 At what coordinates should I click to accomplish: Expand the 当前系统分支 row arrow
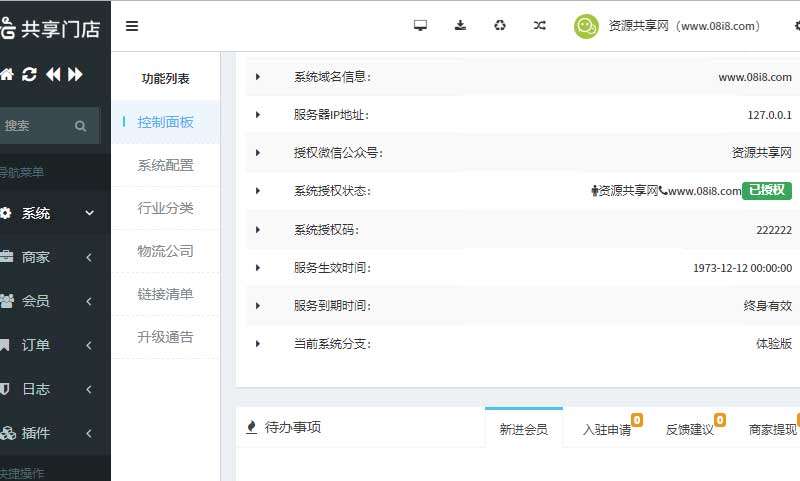[258, 344]
